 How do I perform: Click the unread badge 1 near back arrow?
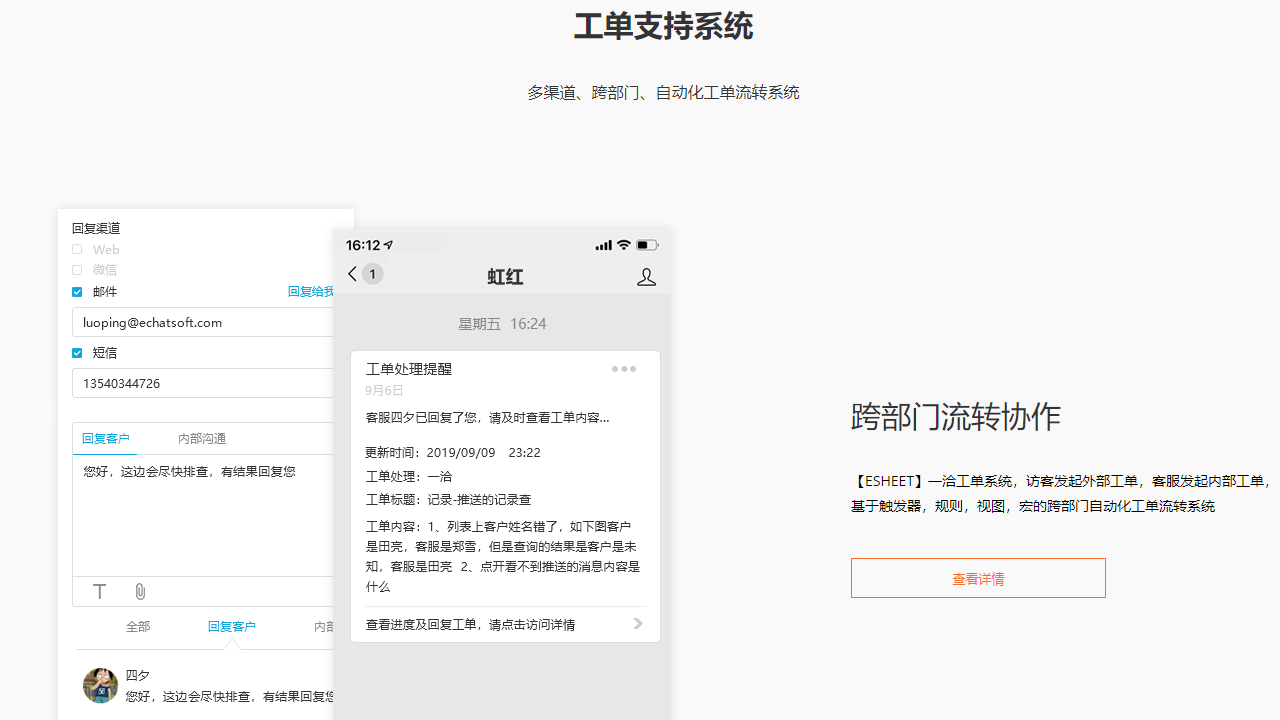[x=372, y=273]
